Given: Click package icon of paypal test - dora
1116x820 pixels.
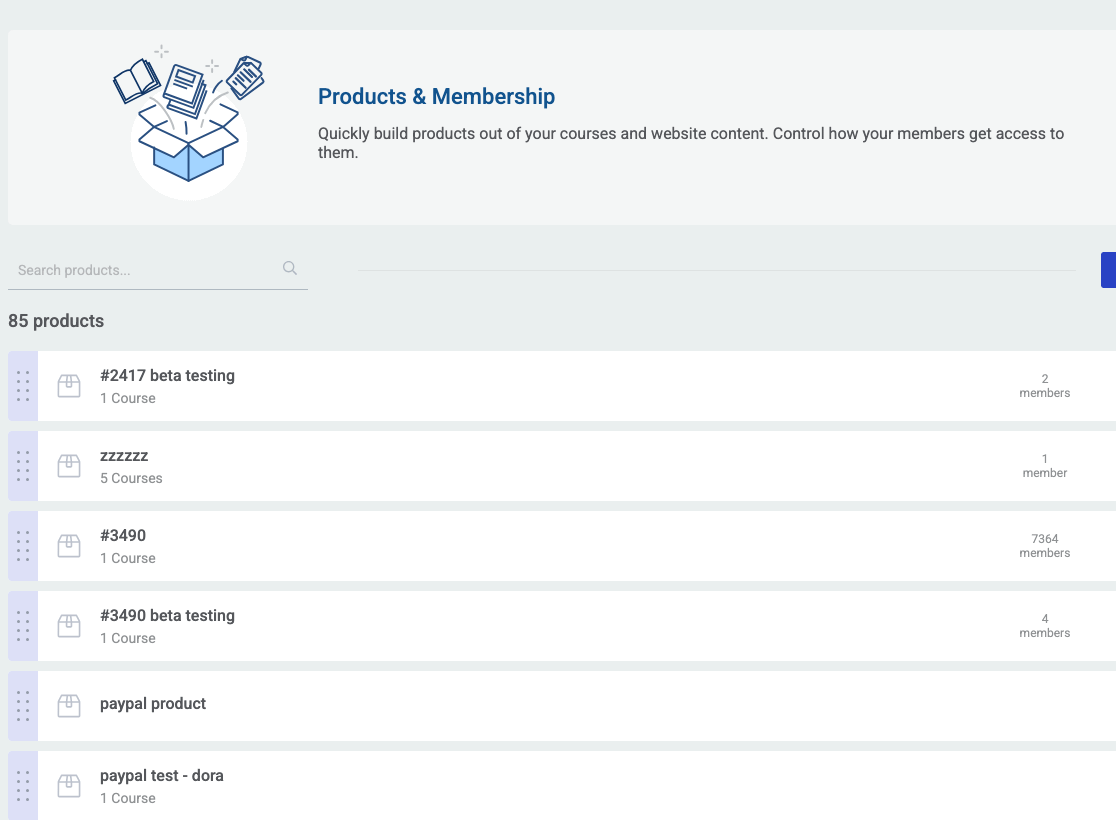Looking at the screenshot, I should click(x=69, y=786).
